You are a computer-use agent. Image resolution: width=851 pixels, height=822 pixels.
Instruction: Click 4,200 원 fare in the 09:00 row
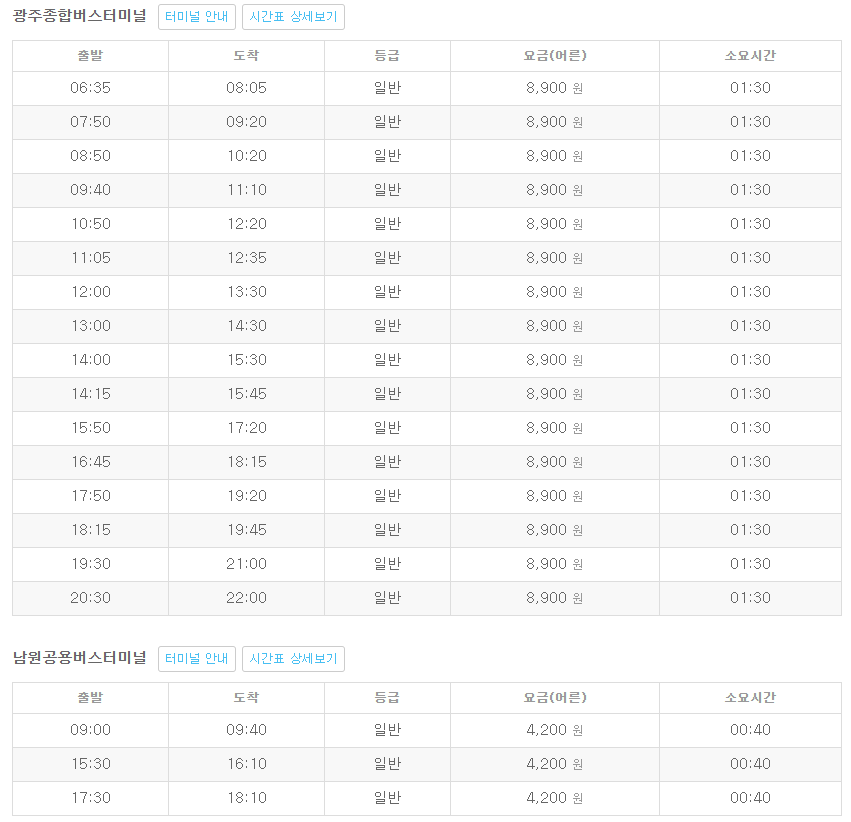pos(555,730)
